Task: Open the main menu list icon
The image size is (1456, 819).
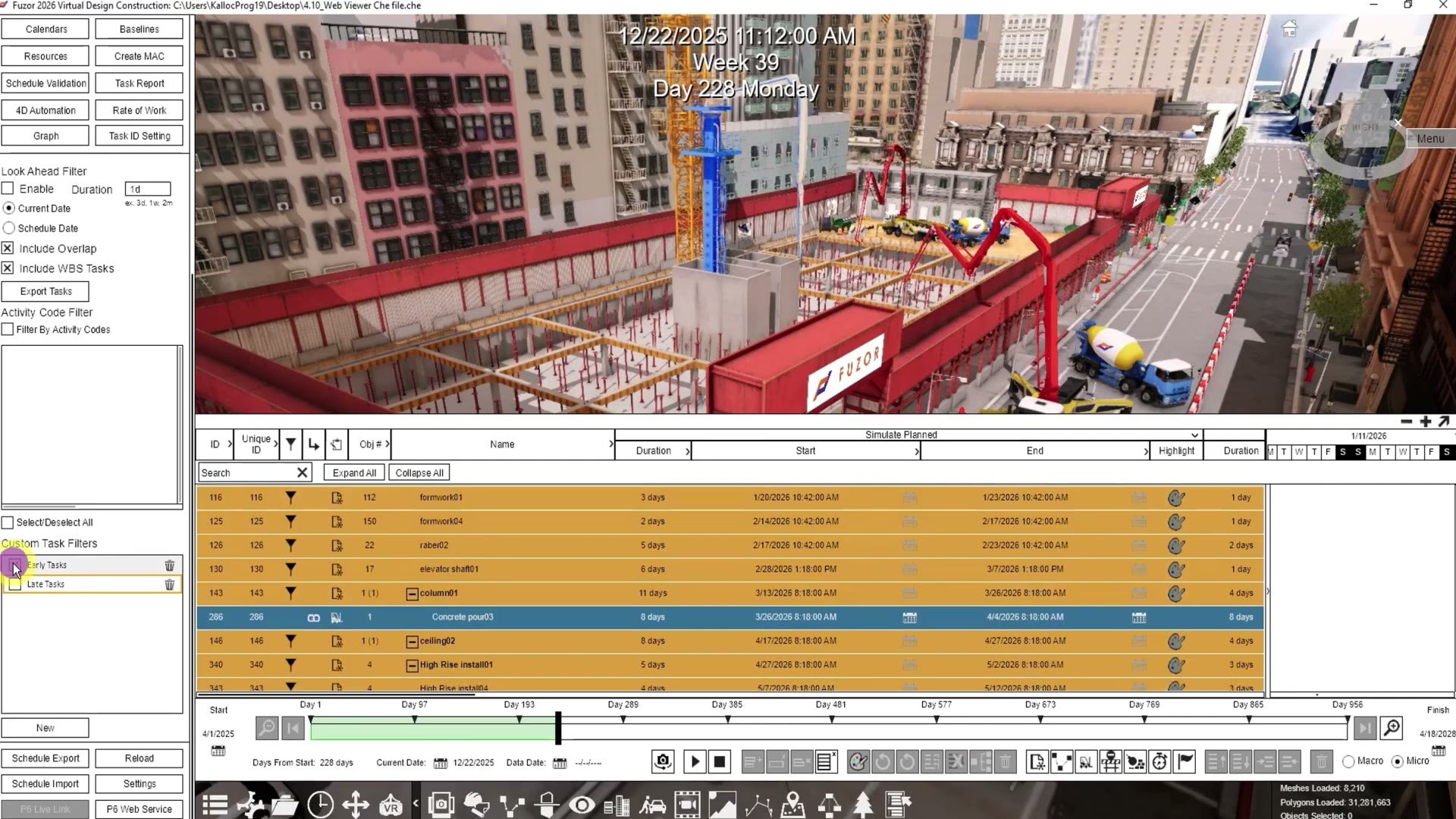Action: pos(215,805)
